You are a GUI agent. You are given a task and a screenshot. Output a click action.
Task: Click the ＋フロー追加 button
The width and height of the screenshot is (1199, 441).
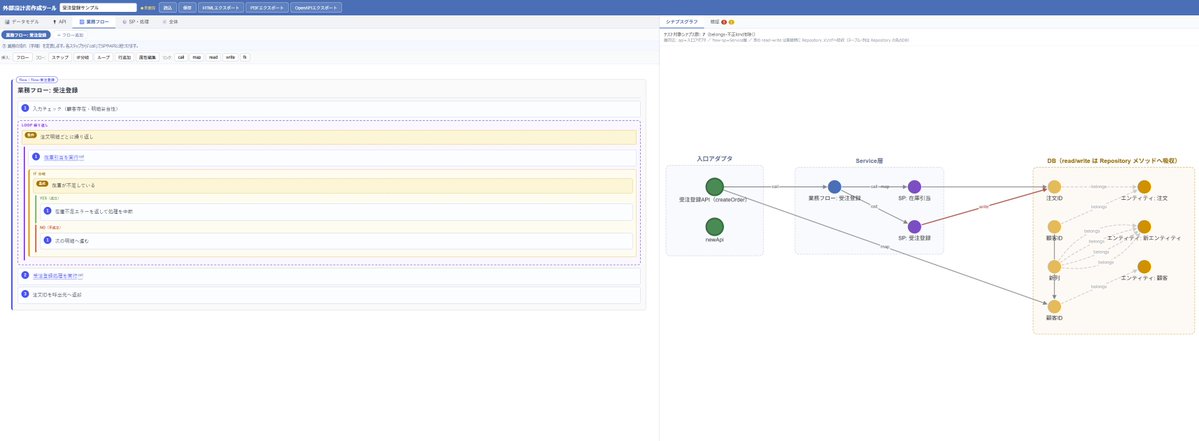70,35
